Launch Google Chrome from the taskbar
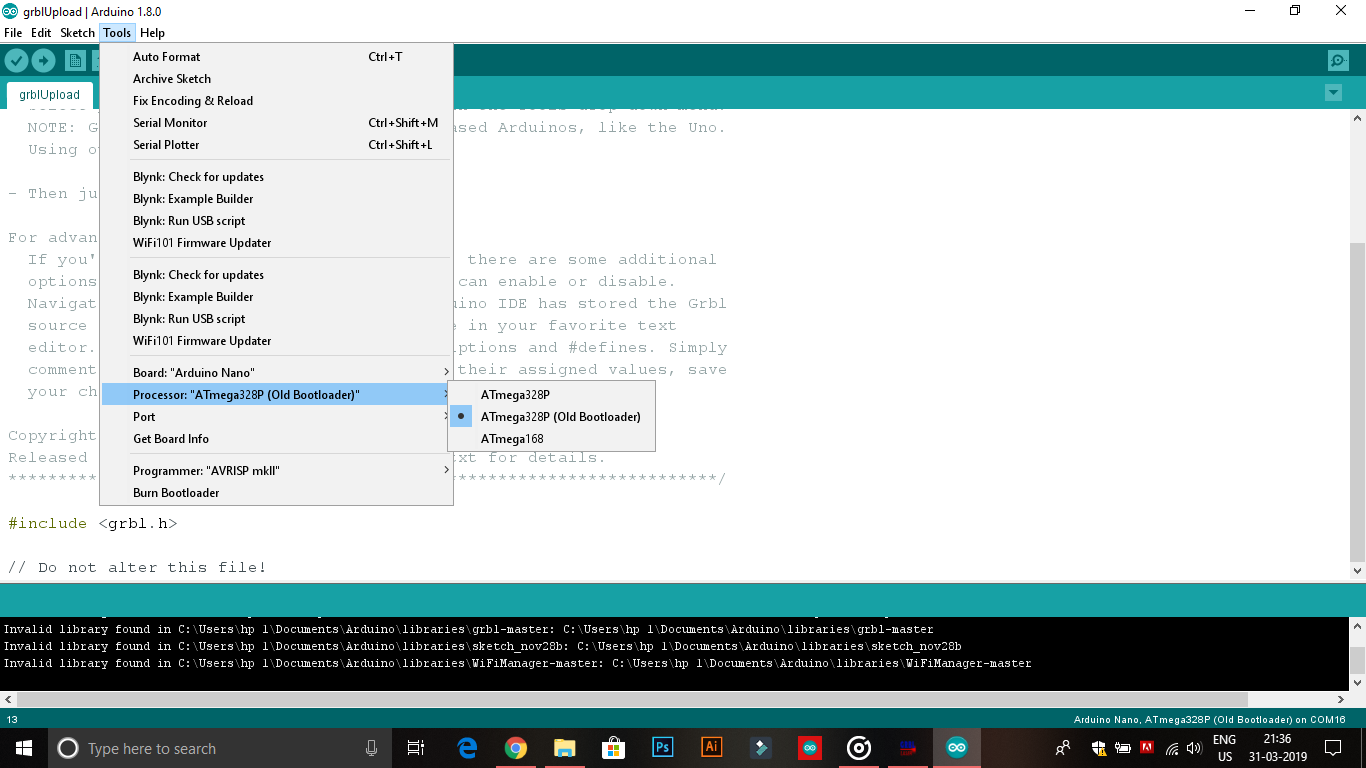 (516, 747)
